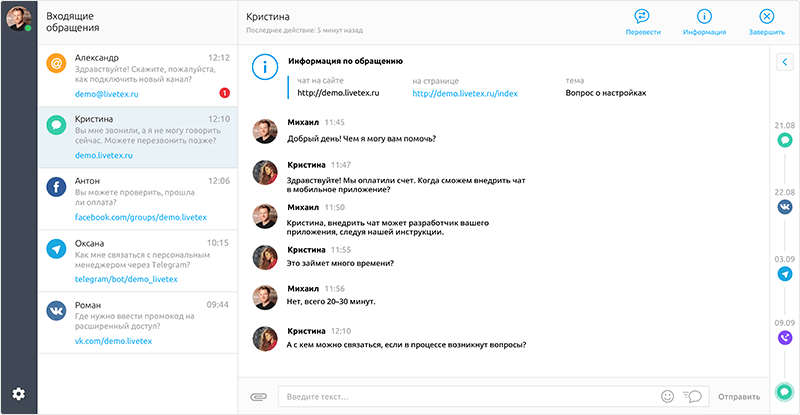Click the paperclip attachment icon
Screen dimensions: 800x415
(x=258, y=397)
